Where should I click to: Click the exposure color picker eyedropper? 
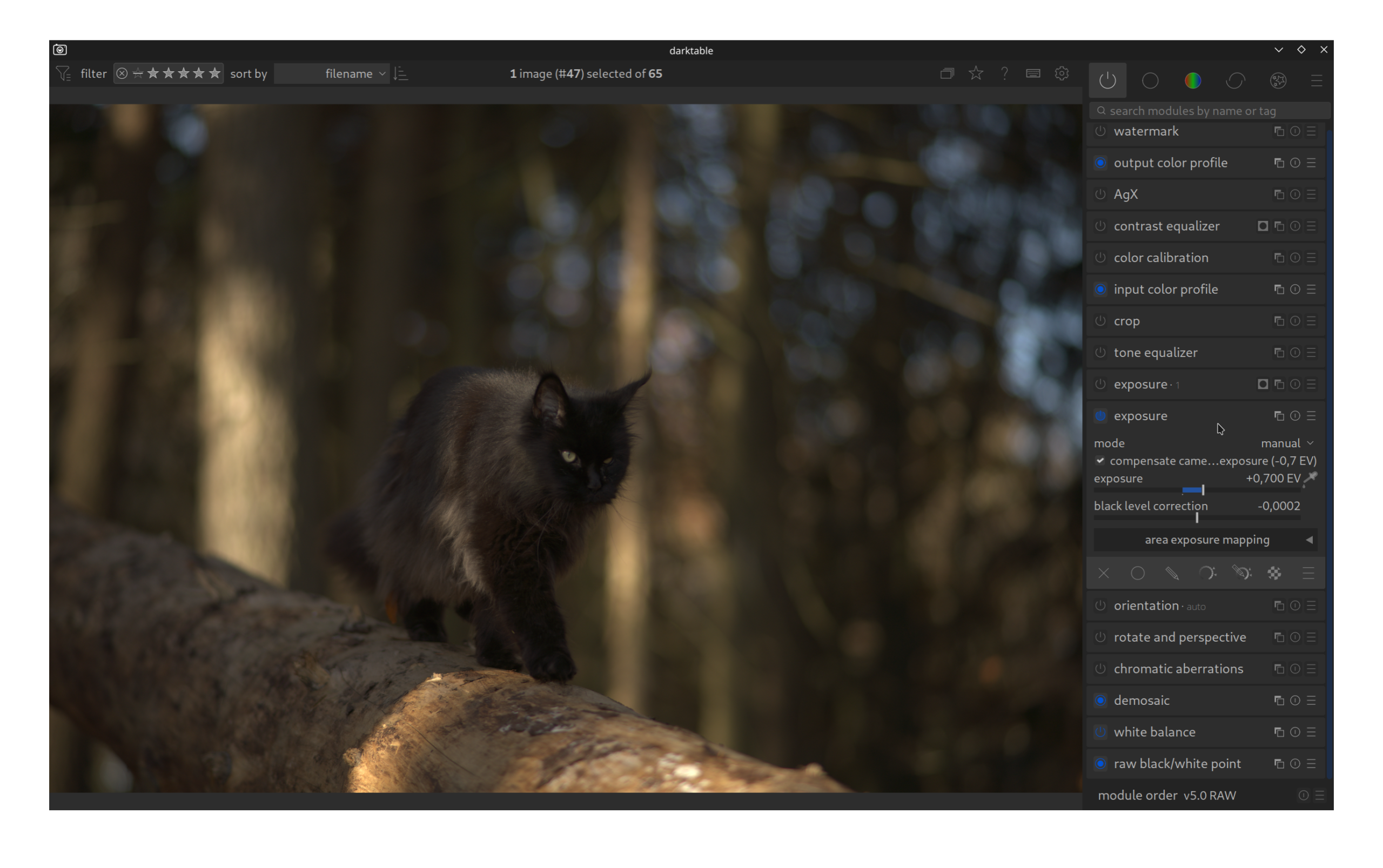pos(1310,478)
